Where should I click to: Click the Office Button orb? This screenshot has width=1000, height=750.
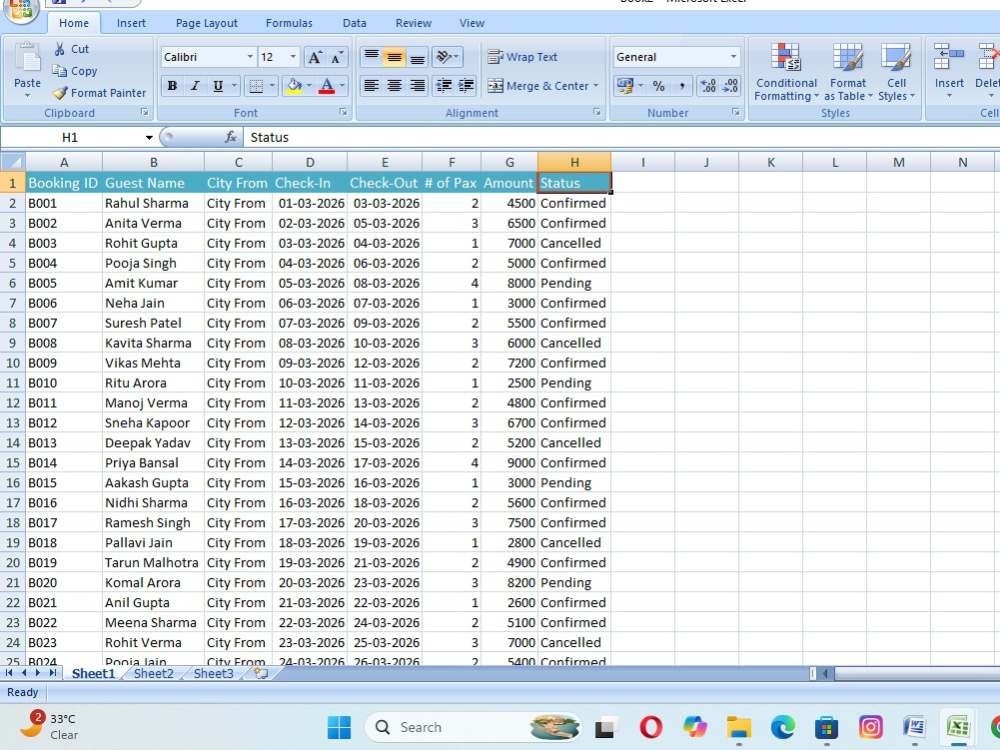point(20,9)
